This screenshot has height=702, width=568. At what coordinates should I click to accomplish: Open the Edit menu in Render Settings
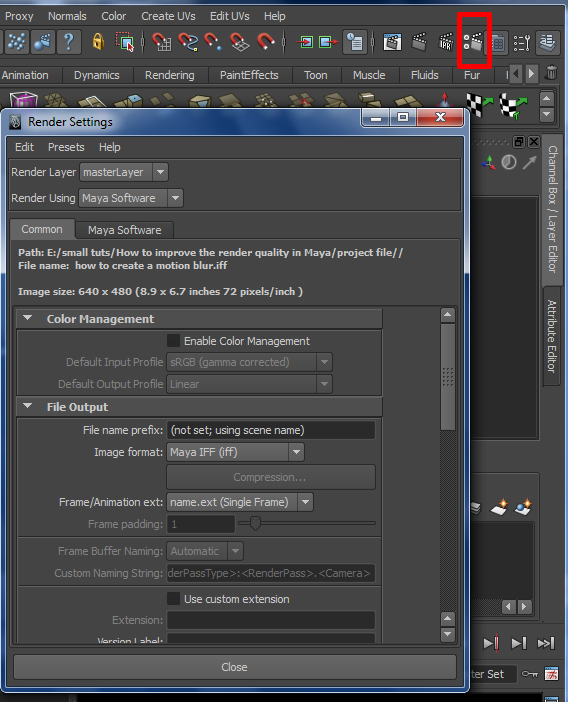(24, 147)
